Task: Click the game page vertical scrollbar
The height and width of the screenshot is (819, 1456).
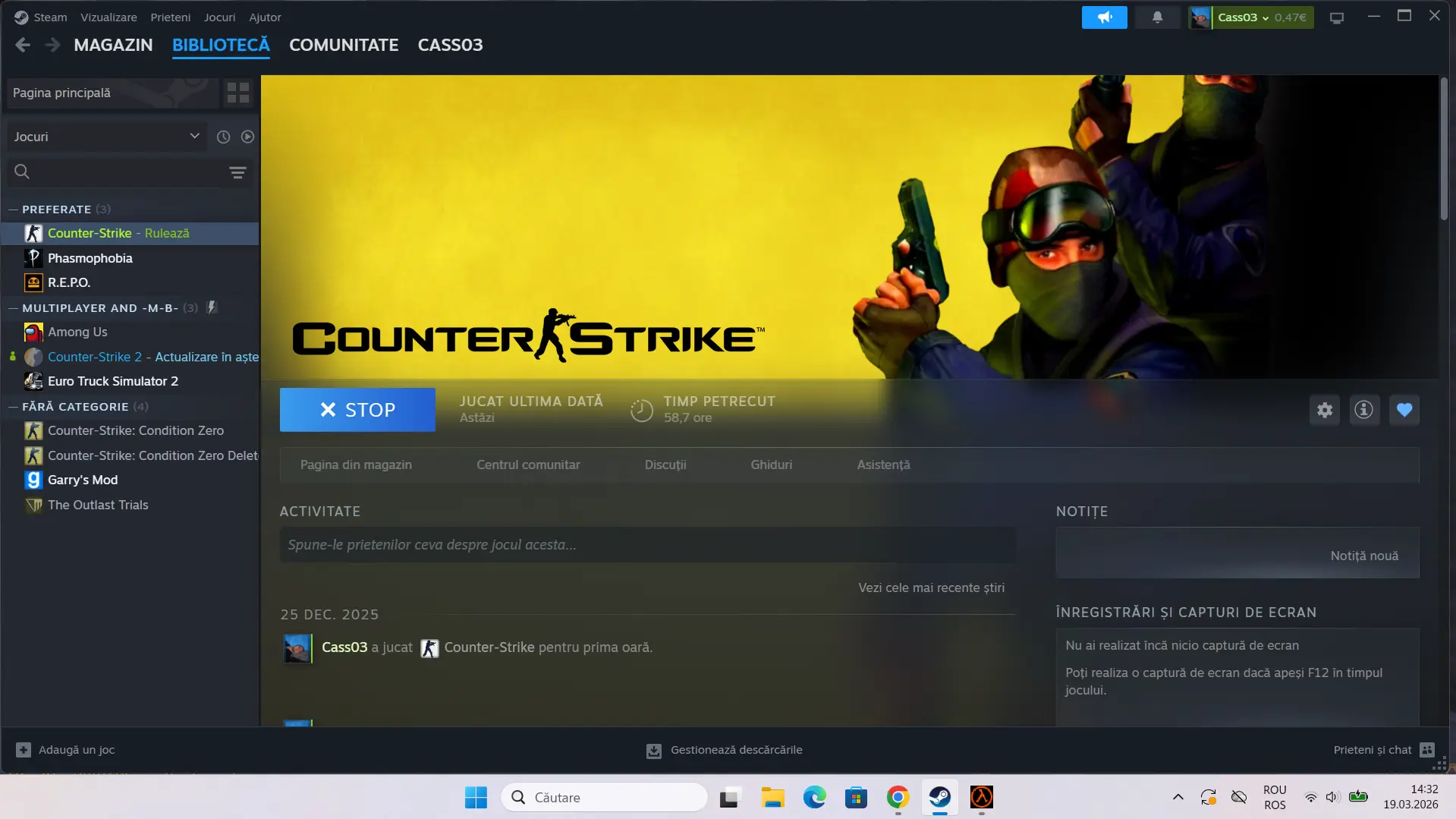Action: pyautogui.click(x=1444, y=149)
